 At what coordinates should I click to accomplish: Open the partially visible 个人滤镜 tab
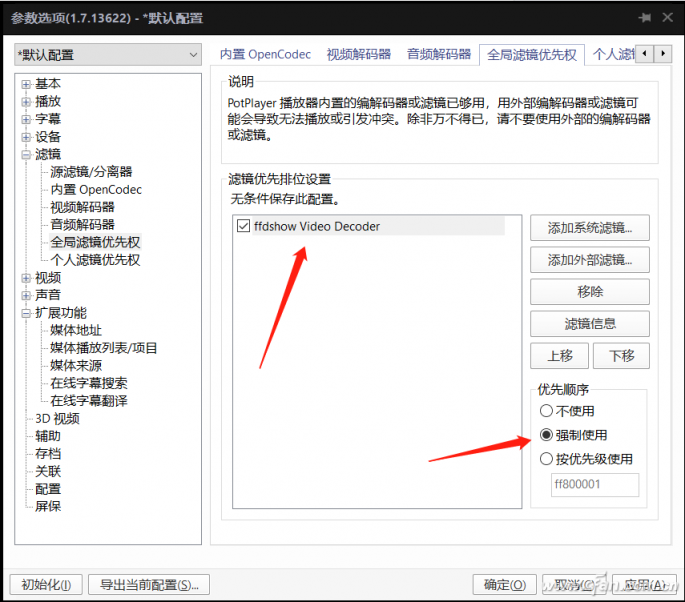[612, 54]
